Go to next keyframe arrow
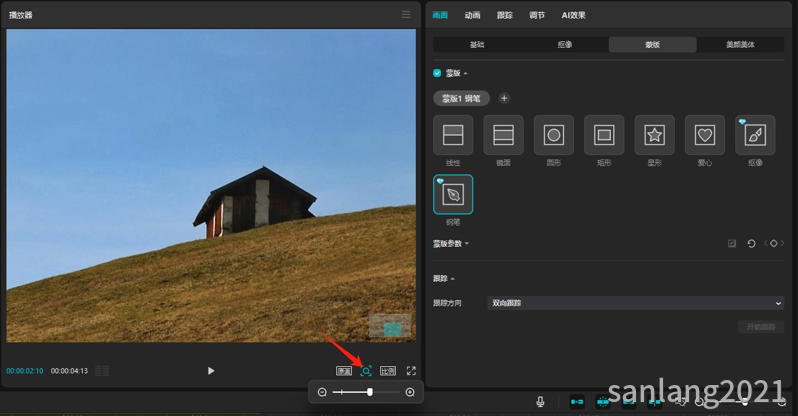 782,243
